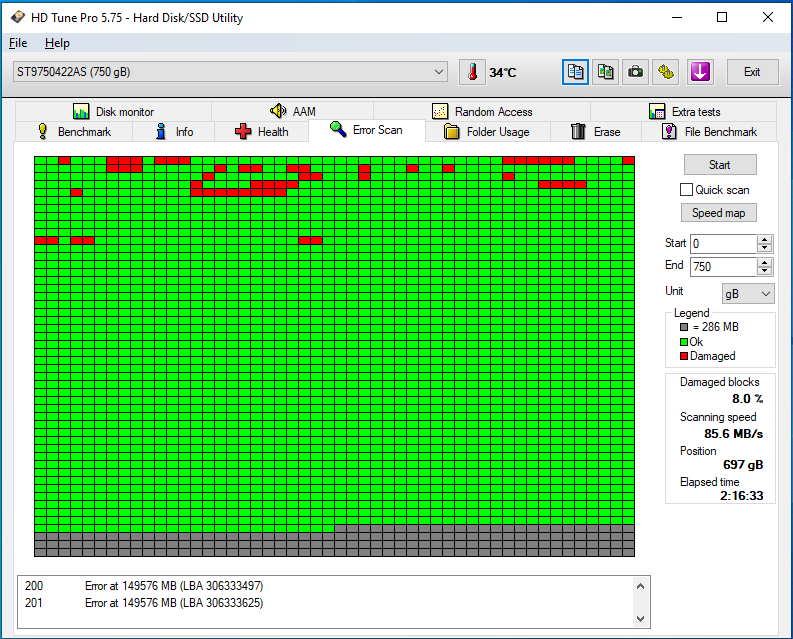Click the copy screenshot to clipboard icon
The height and width of the screenshot is (639, 793).
tap(605, 72)
